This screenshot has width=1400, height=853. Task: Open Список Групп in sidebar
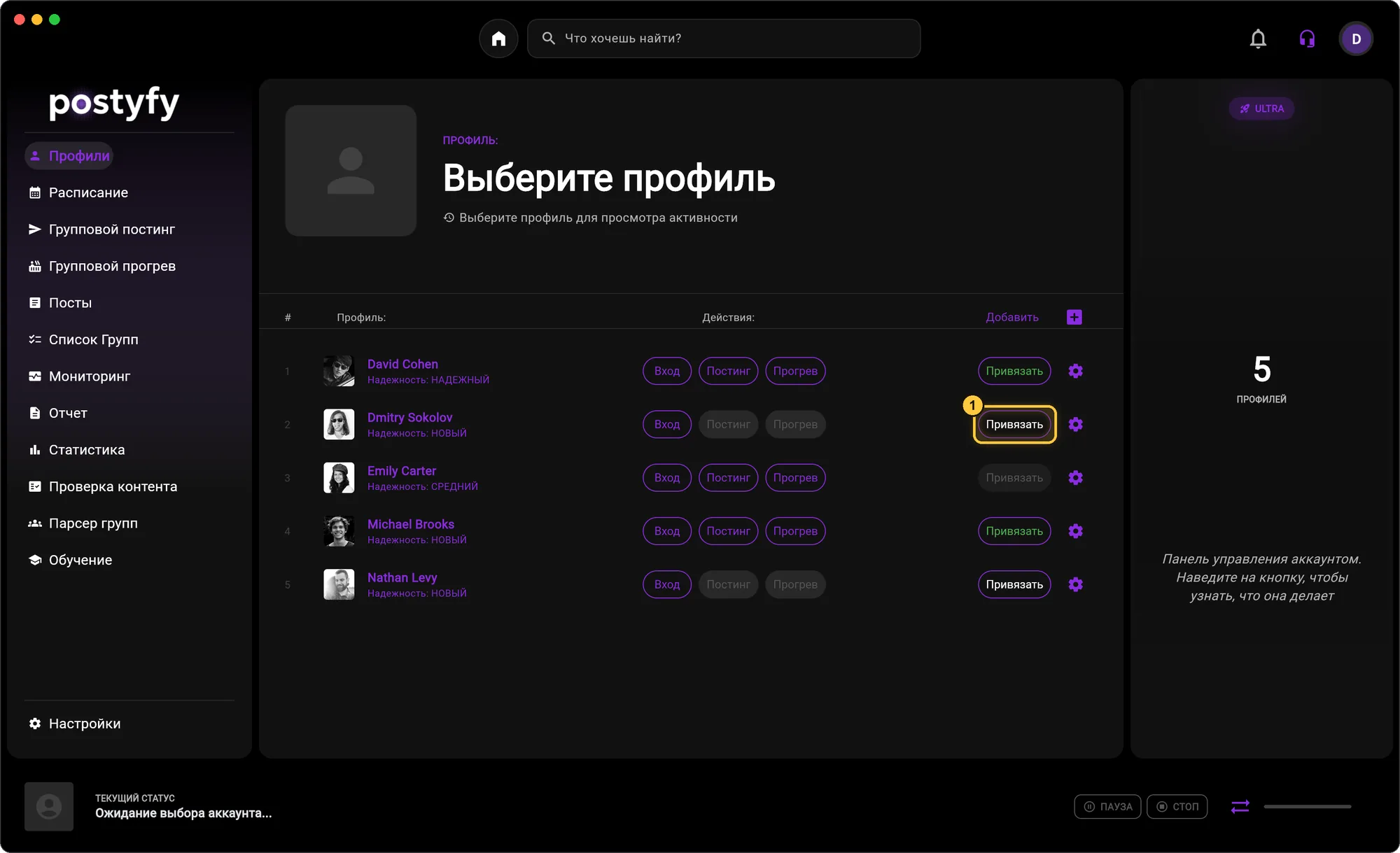pyautogui.click(x=83, y=339)
